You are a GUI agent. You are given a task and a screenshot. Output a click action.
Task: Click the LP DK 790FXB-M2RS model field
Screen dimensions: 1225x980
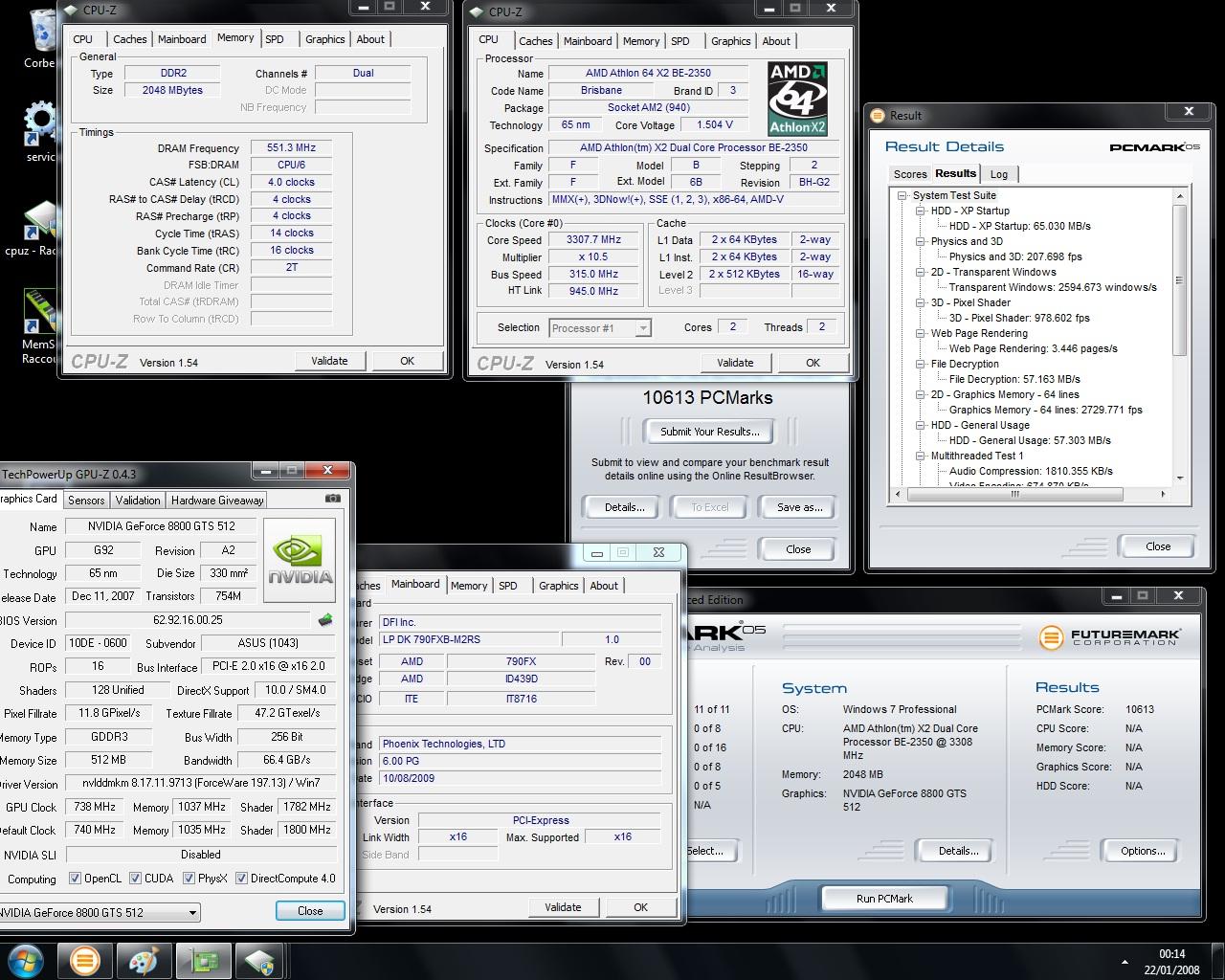pyautogui.click(x=468, y=639)
